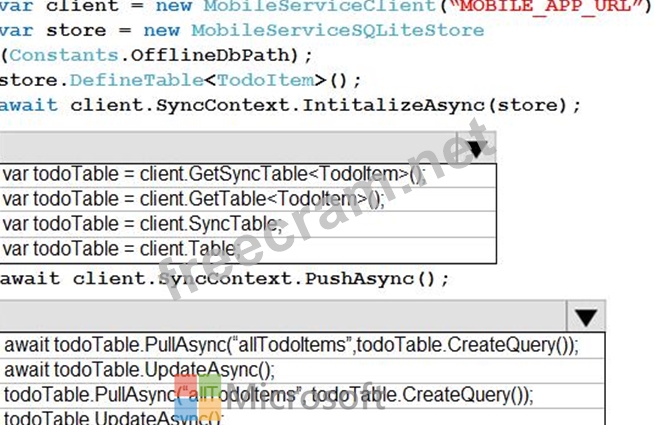The image size is (654, 425).
Task: Open the second dropdown arrow below PushAsync line
Action: pyautogui.click(x=586, y=318)
